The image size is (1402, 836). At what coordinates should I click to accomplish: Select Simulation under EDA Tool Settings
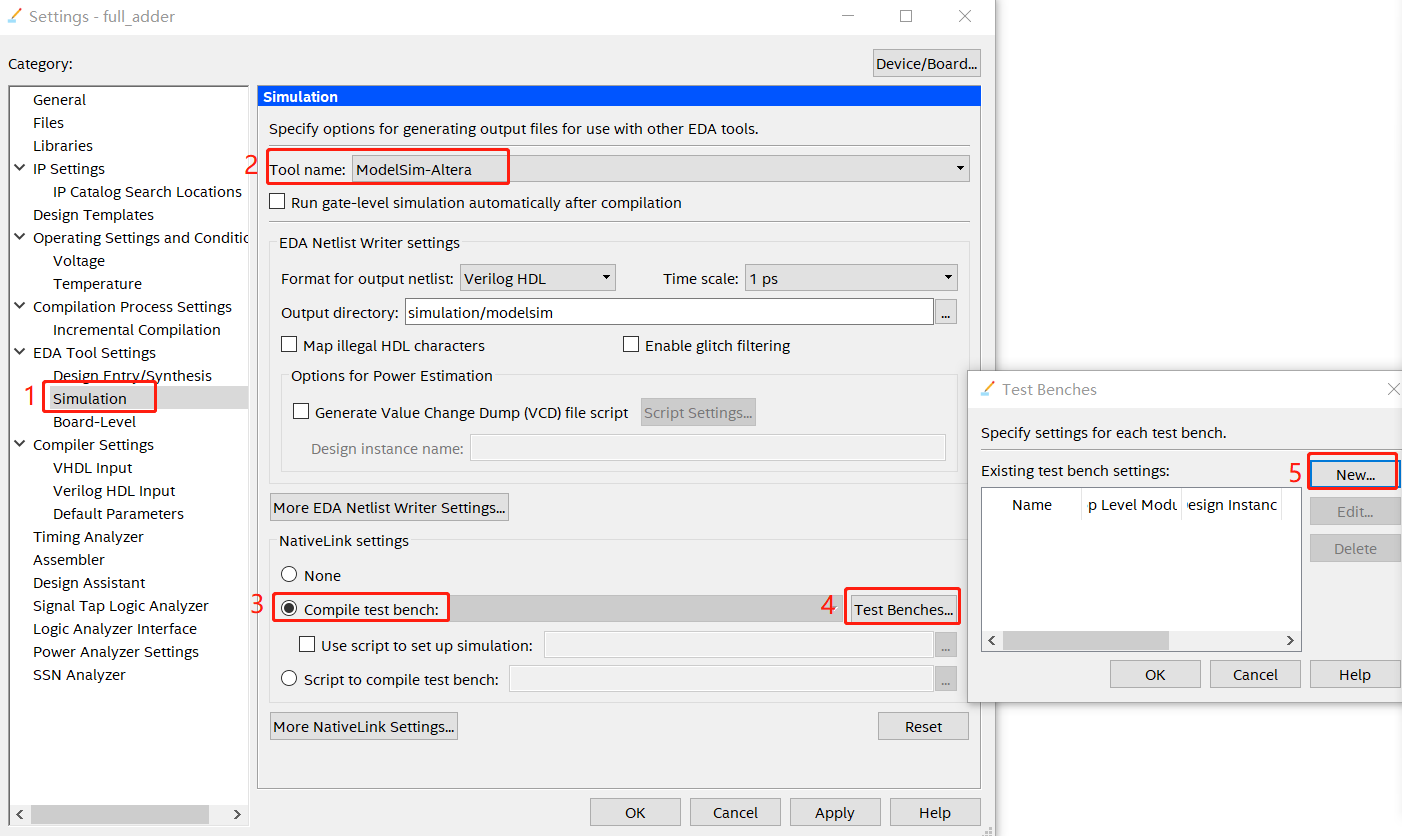point(90,399)
